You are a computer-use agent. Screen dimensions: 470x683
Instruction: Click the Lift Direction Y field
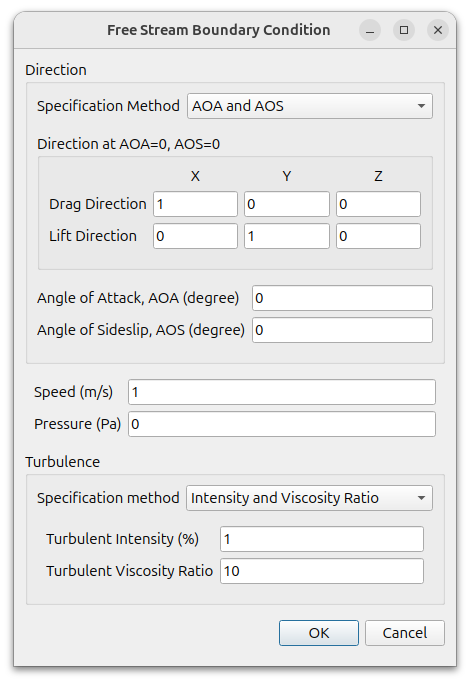(287, 236)
